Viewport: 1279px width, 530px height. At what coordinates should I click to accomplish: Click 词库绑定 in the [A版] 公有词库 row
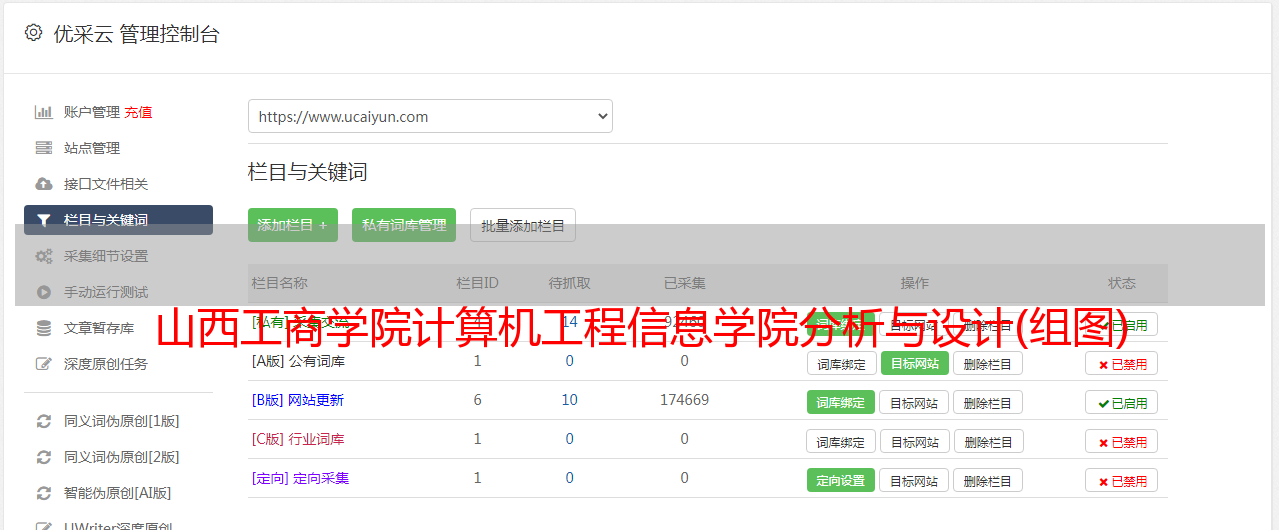841,363
